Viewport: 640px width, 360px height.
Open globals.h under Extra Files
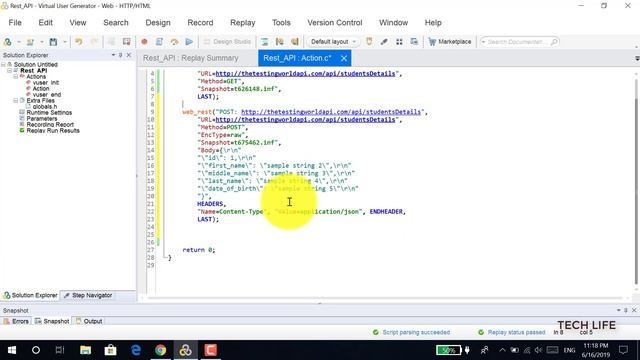[x=44, y=107]
